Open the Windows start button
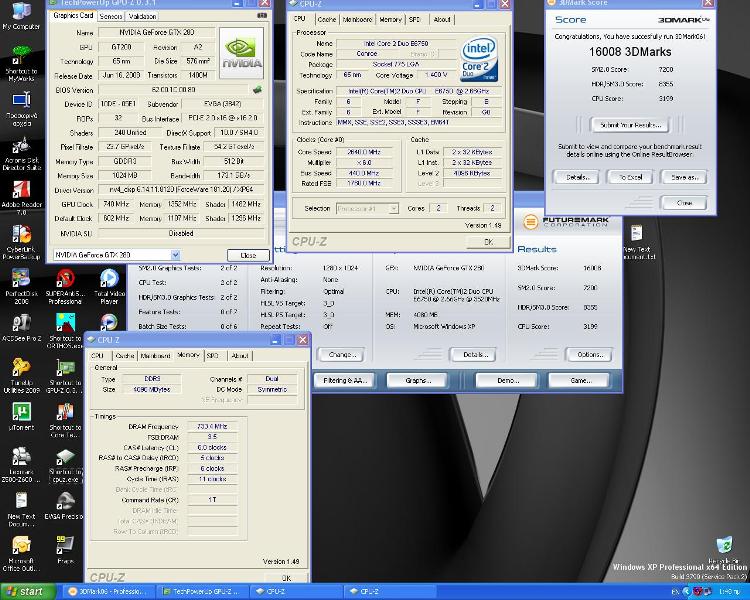 28,592
